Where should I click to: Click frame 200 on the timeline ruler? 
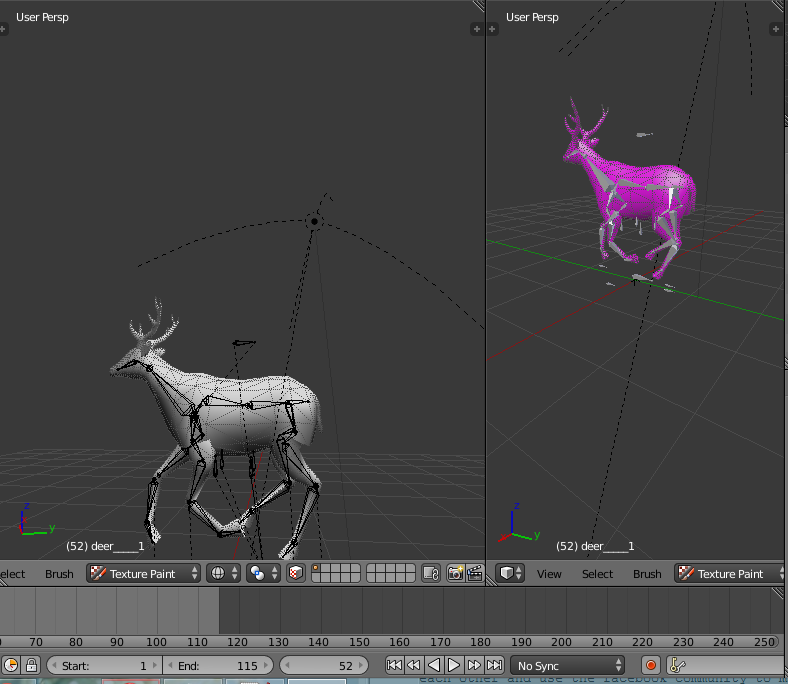561,642
